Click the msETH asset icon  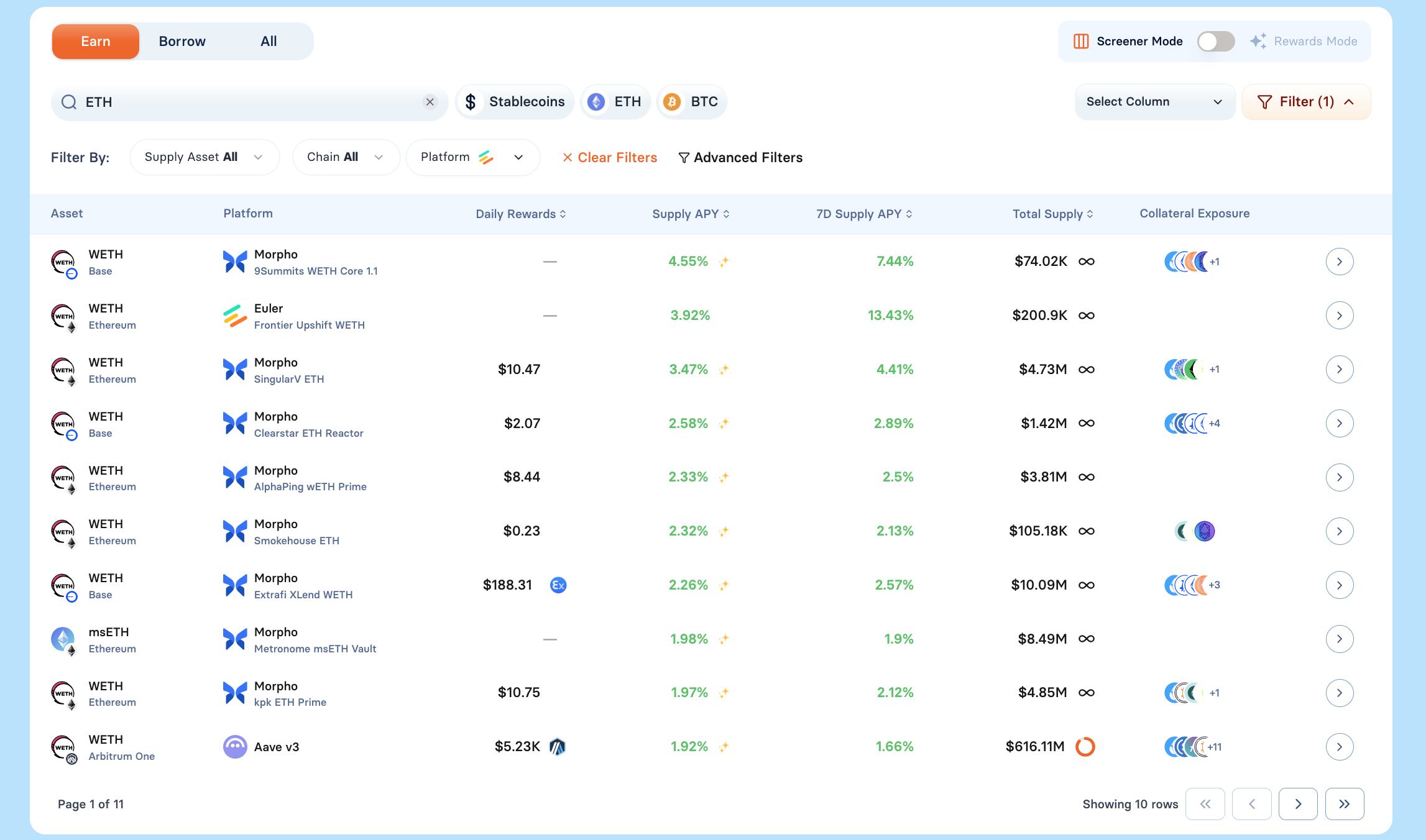click(63, 639)
